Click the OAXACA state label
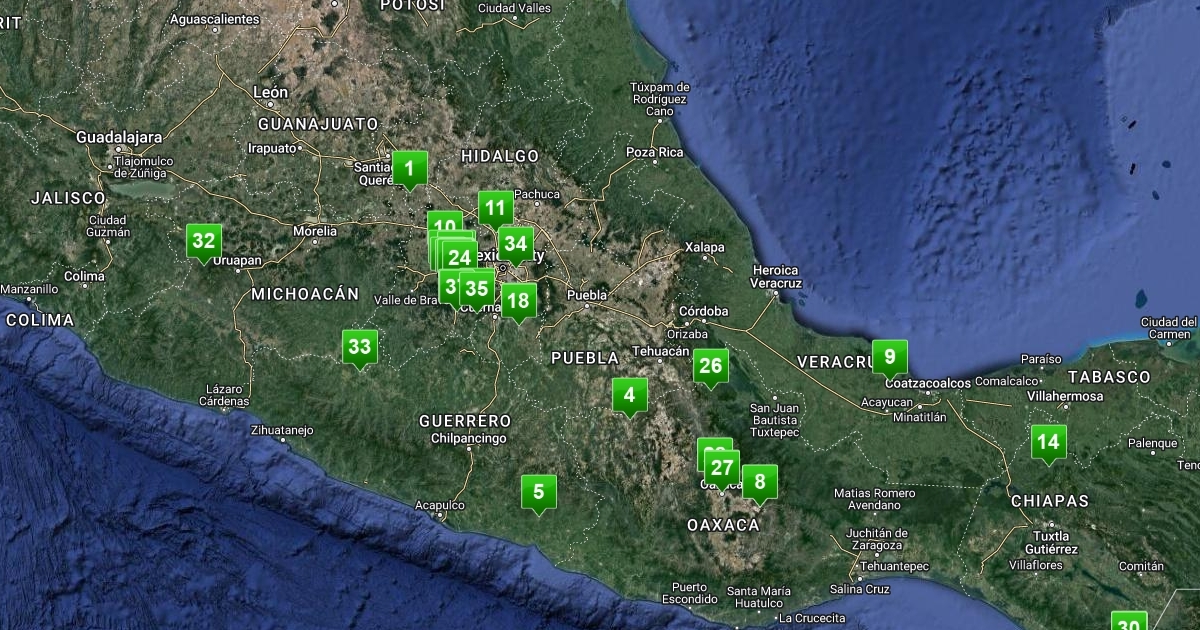1200x630 pixels. (x=724, y=525)
